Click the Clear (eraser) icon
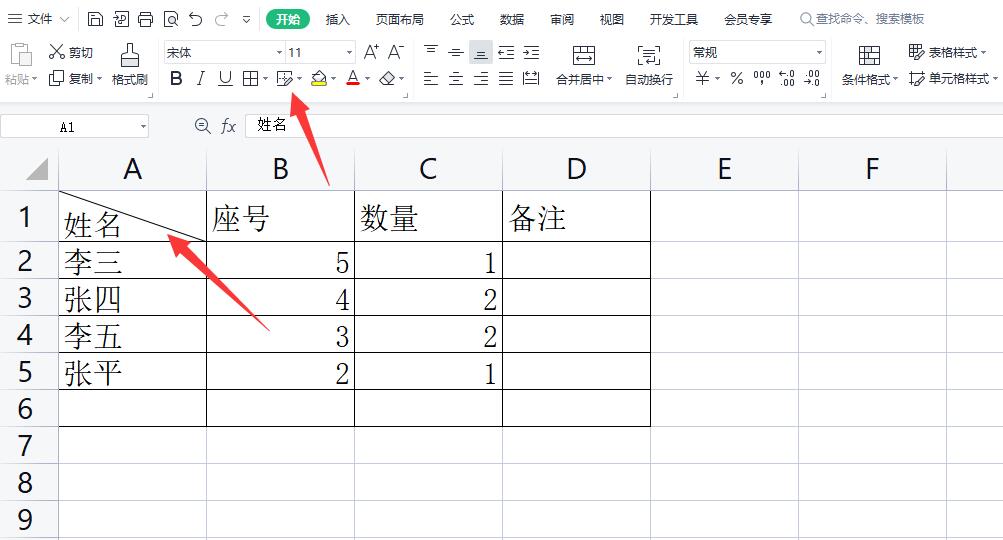This screenshot has height=540, width=1003. click(x=387, y=79)
